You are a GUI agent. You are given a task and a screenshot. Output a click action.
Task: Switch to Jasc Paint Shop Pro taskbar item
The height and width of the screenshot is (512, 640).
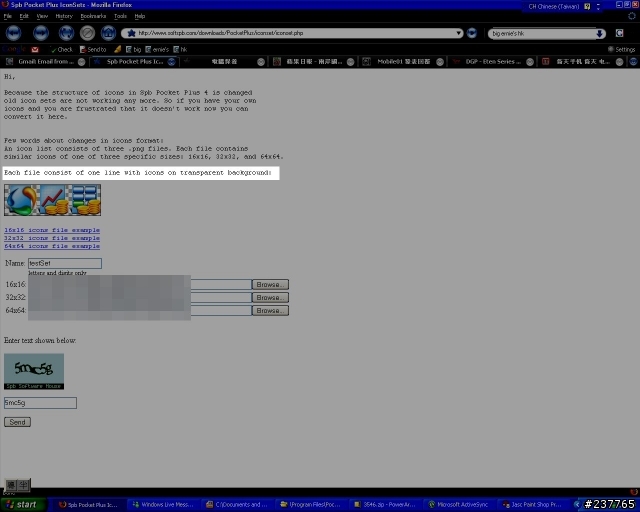pyautogui.click(x=534, y=505)
